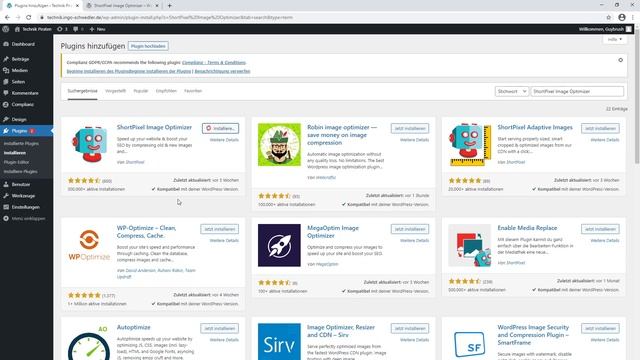Open ShortPixel Adaptive Images icon
640x360 pixels.
click(x=469, y=144)
